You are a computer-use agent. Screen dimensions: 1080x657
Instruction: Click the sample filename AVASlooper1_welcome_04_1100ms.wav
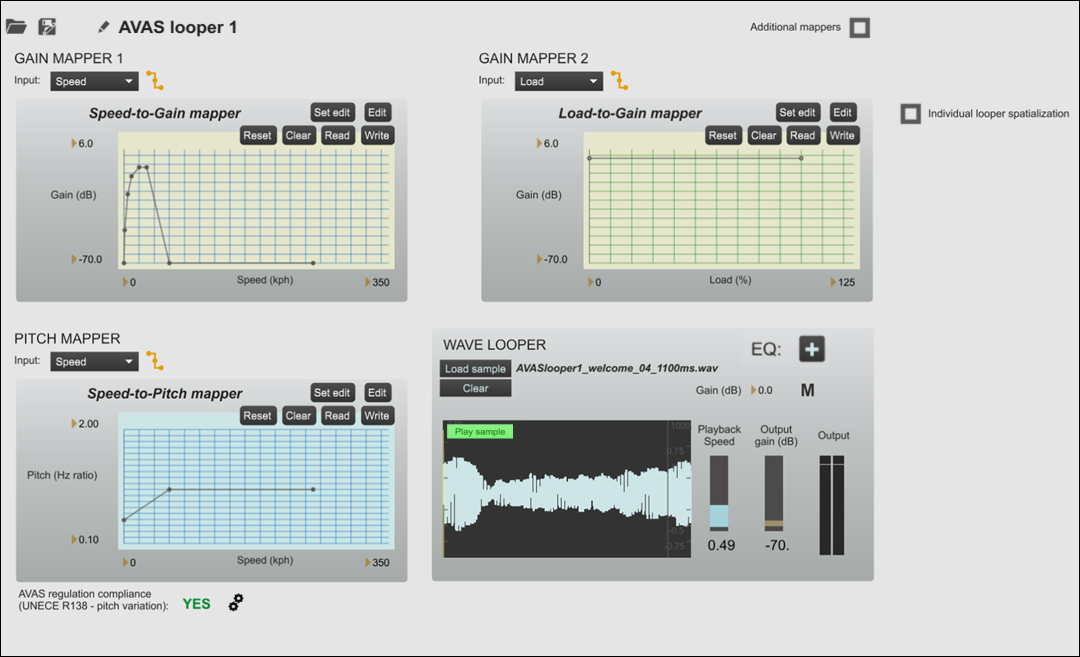[617, 368]
